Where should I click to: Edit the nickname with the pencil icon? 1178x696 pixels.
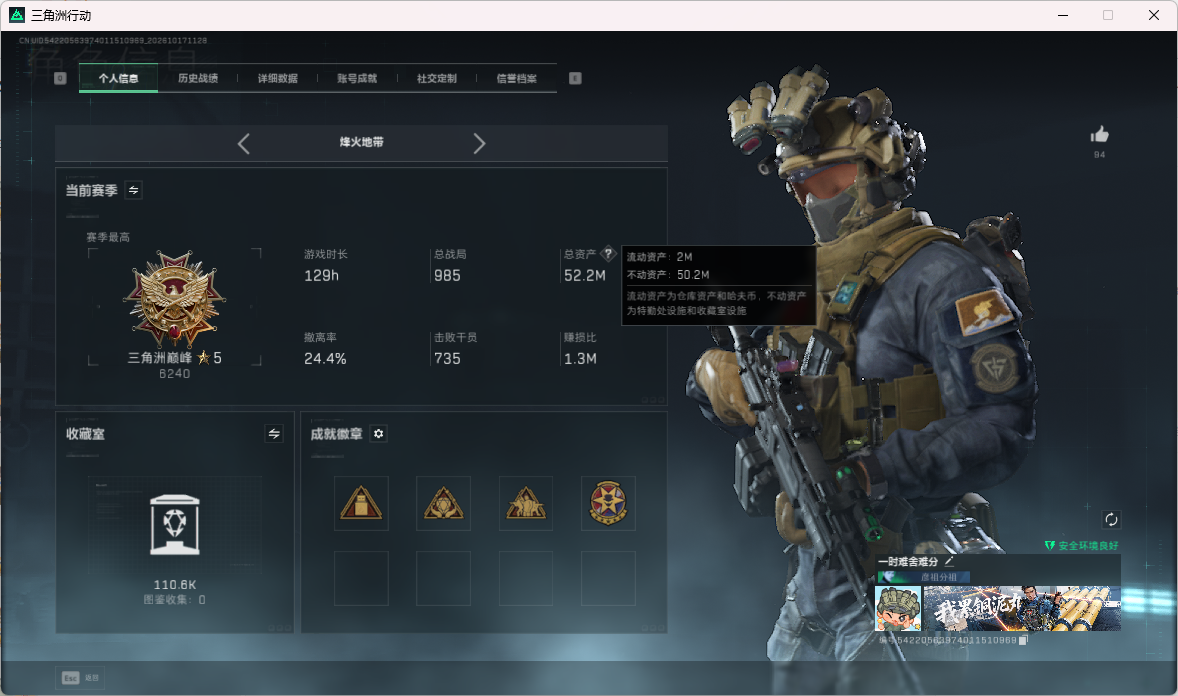(x=949, y=561)
